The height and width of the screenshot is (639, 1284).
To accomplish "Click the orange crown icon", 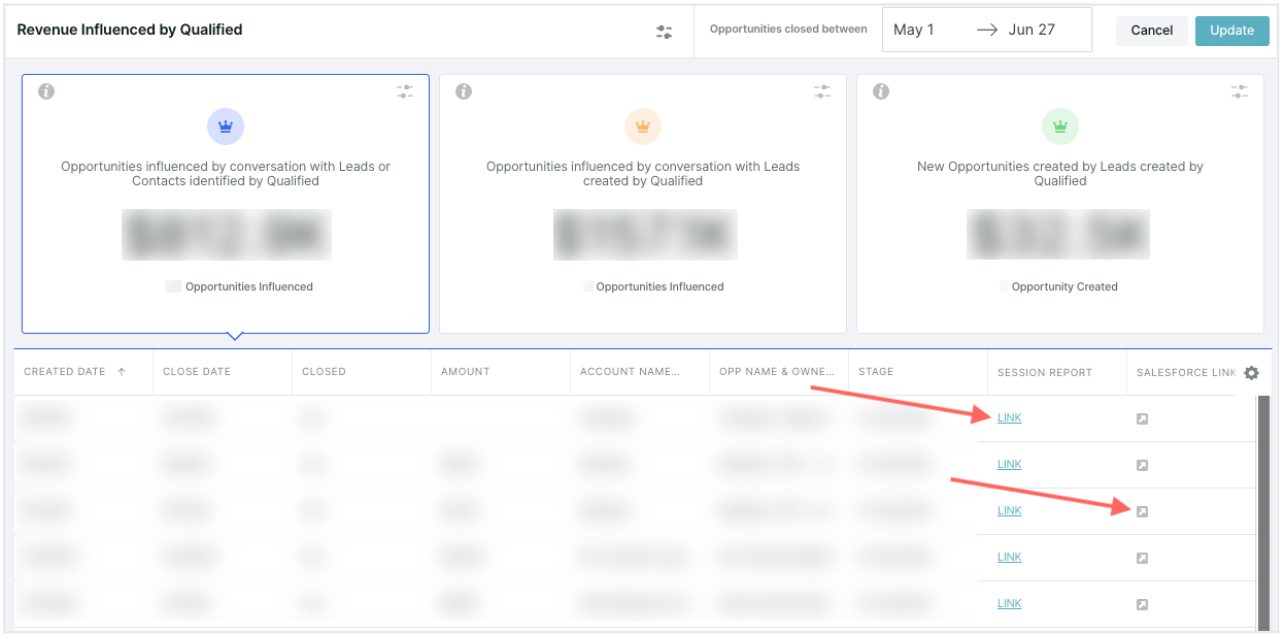I will (x=643, y=127).
